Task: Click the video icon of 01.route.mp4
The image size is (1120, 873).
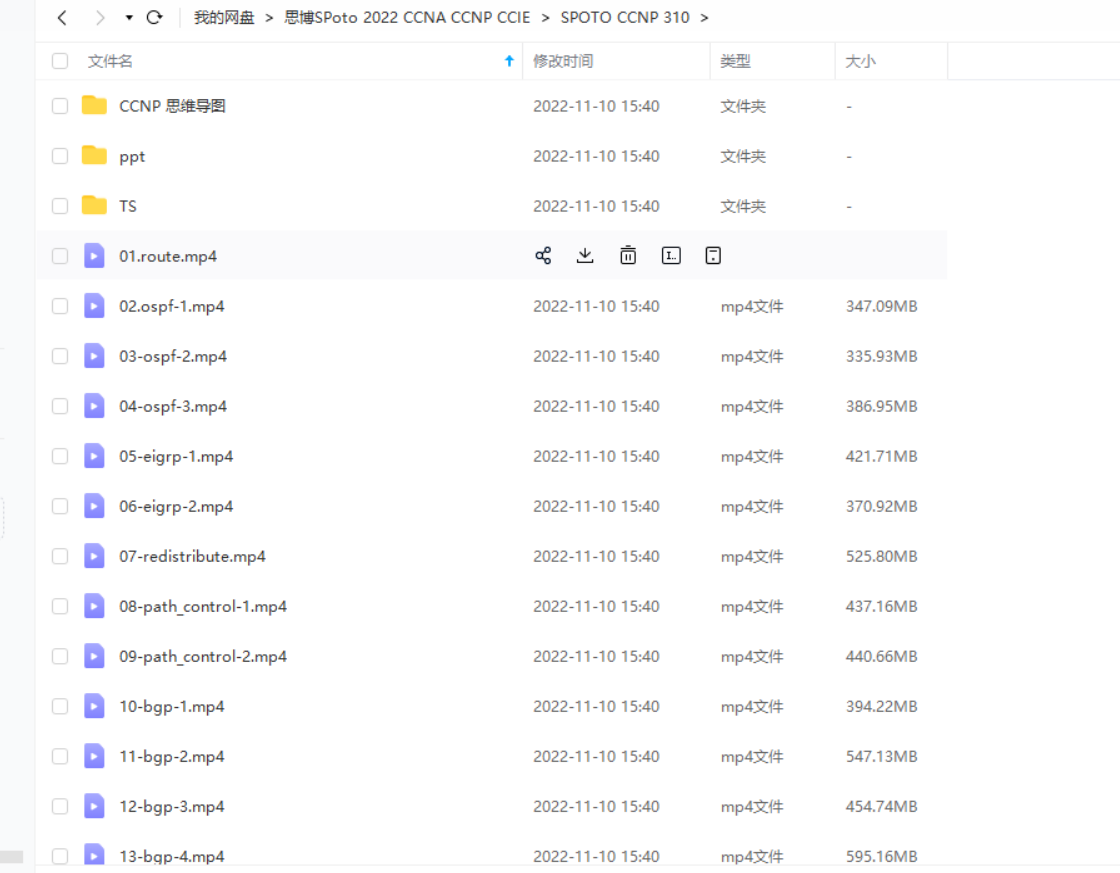Action: tap(94, 255)
